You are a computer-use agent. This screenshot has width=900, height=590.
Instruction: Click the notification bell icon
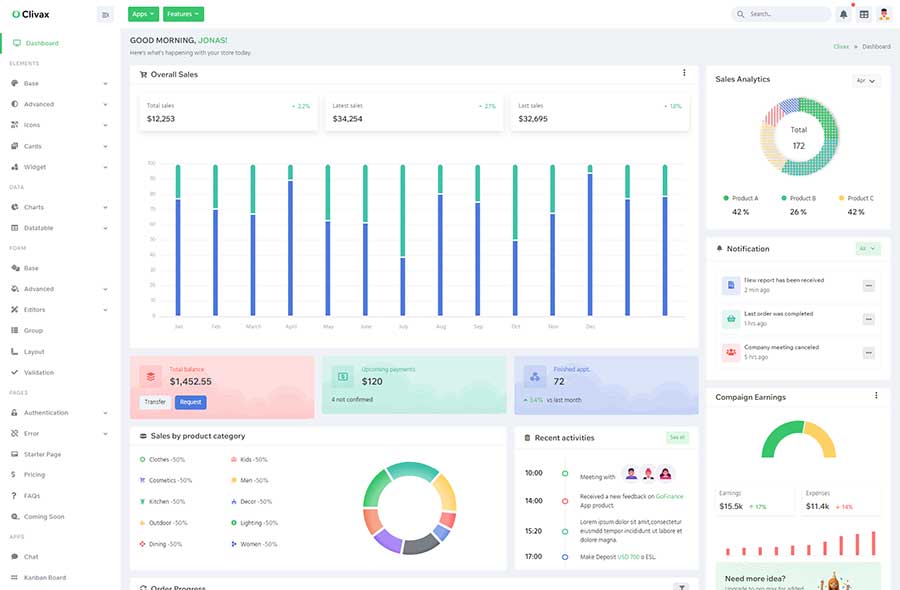(x=843, y=14)
